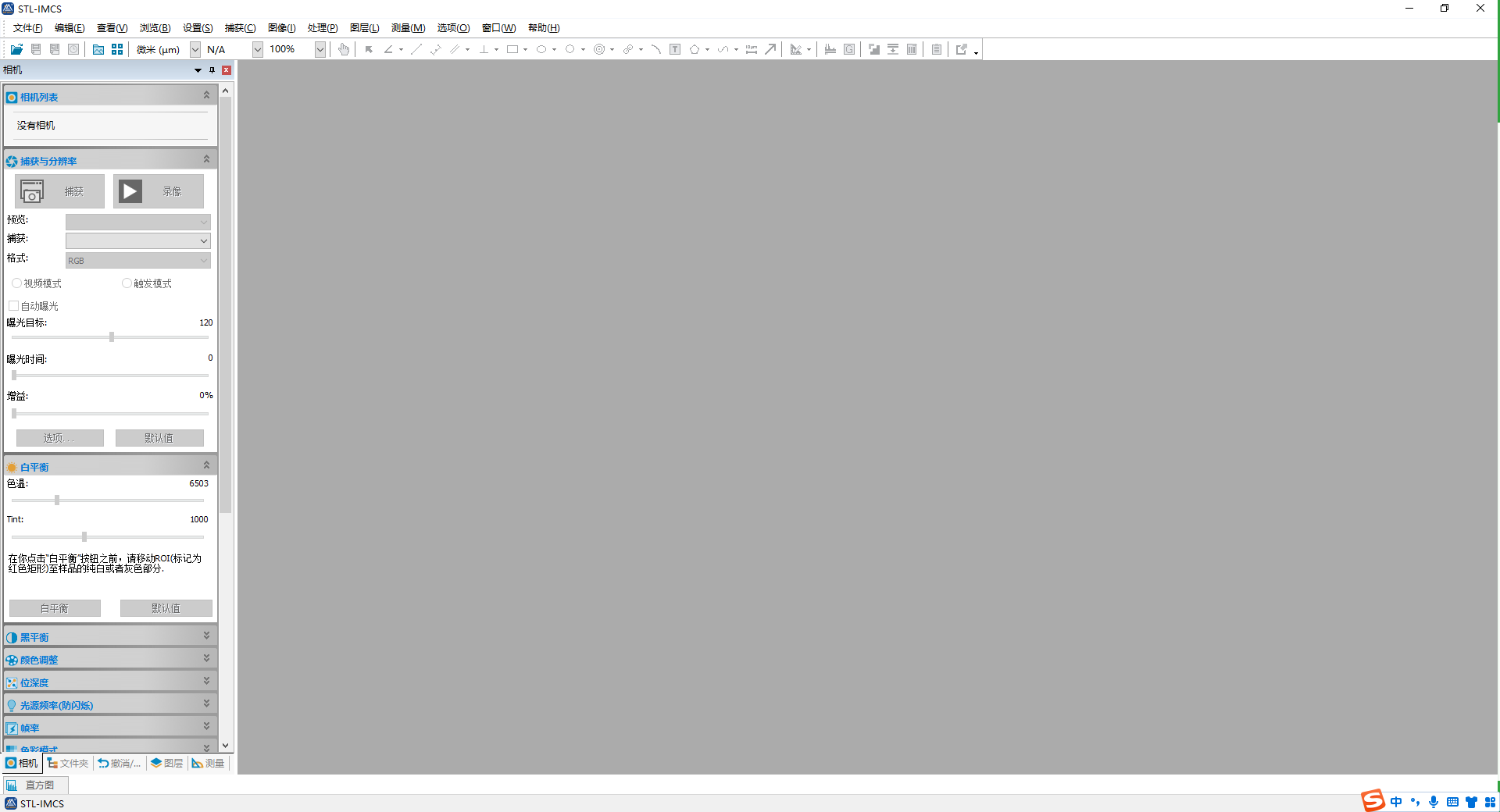
Task: Select the scale bar tool
Action: click(x=752, y=49)
